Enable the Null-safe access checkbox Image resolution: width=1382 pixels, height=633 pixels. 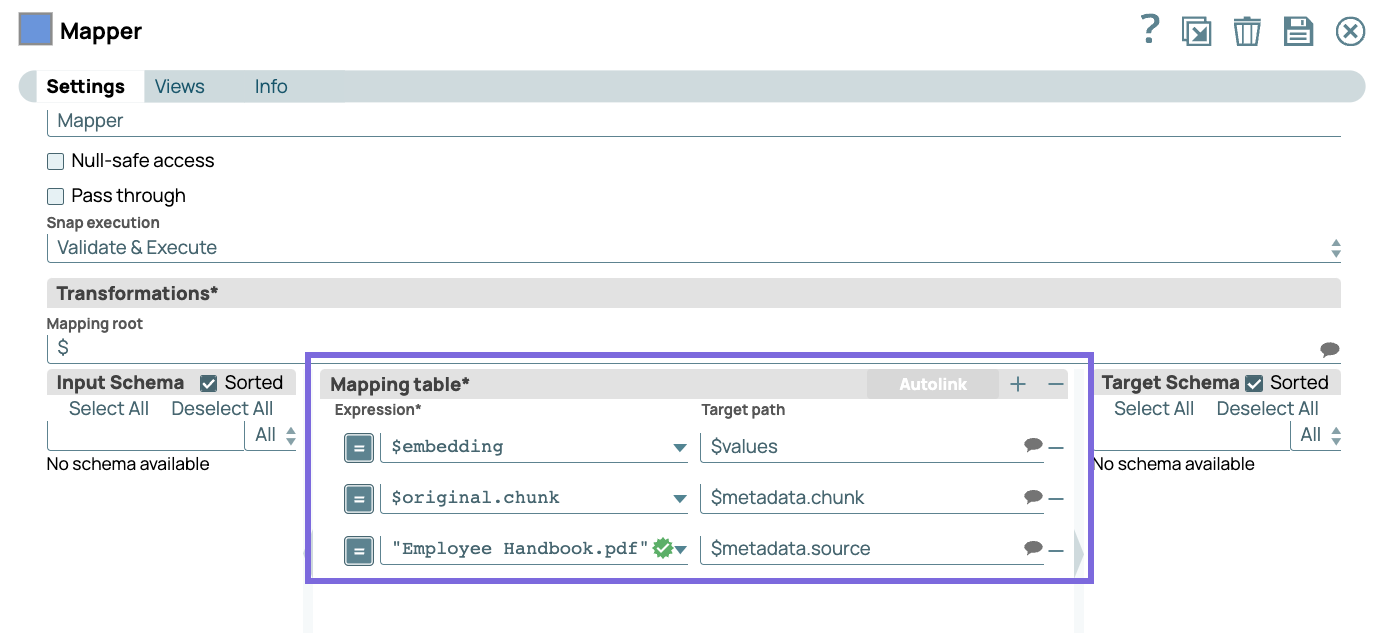pos(55,161)
